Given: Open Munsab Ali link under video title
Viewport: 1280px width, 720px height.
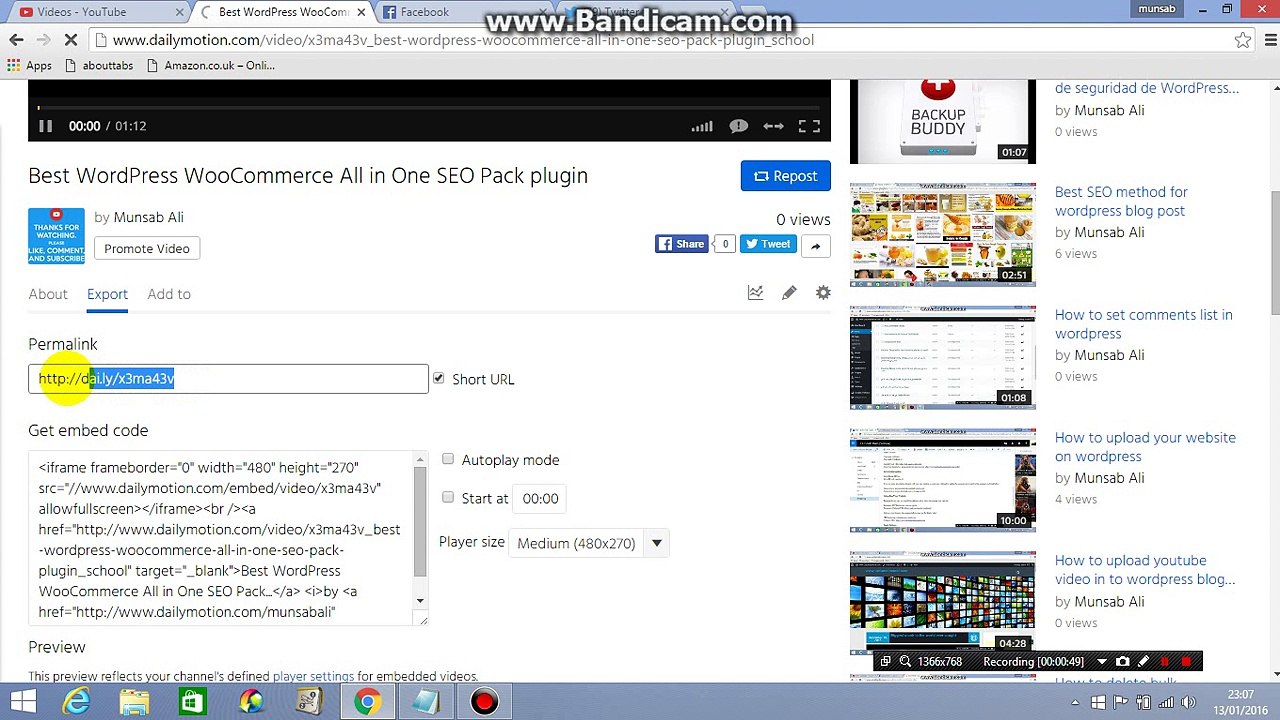Looking at the screenshot, I should pyautogui.click(x=148, y=217).
